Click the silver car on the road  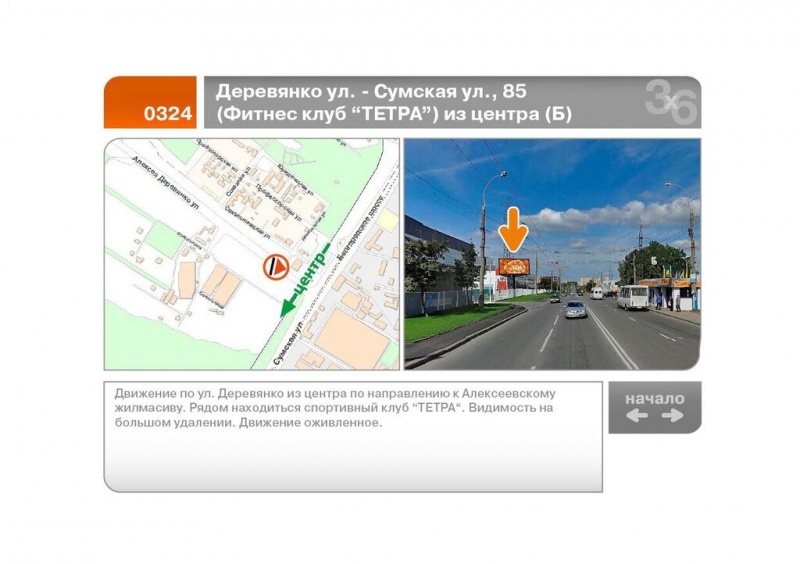coord(575,309)
